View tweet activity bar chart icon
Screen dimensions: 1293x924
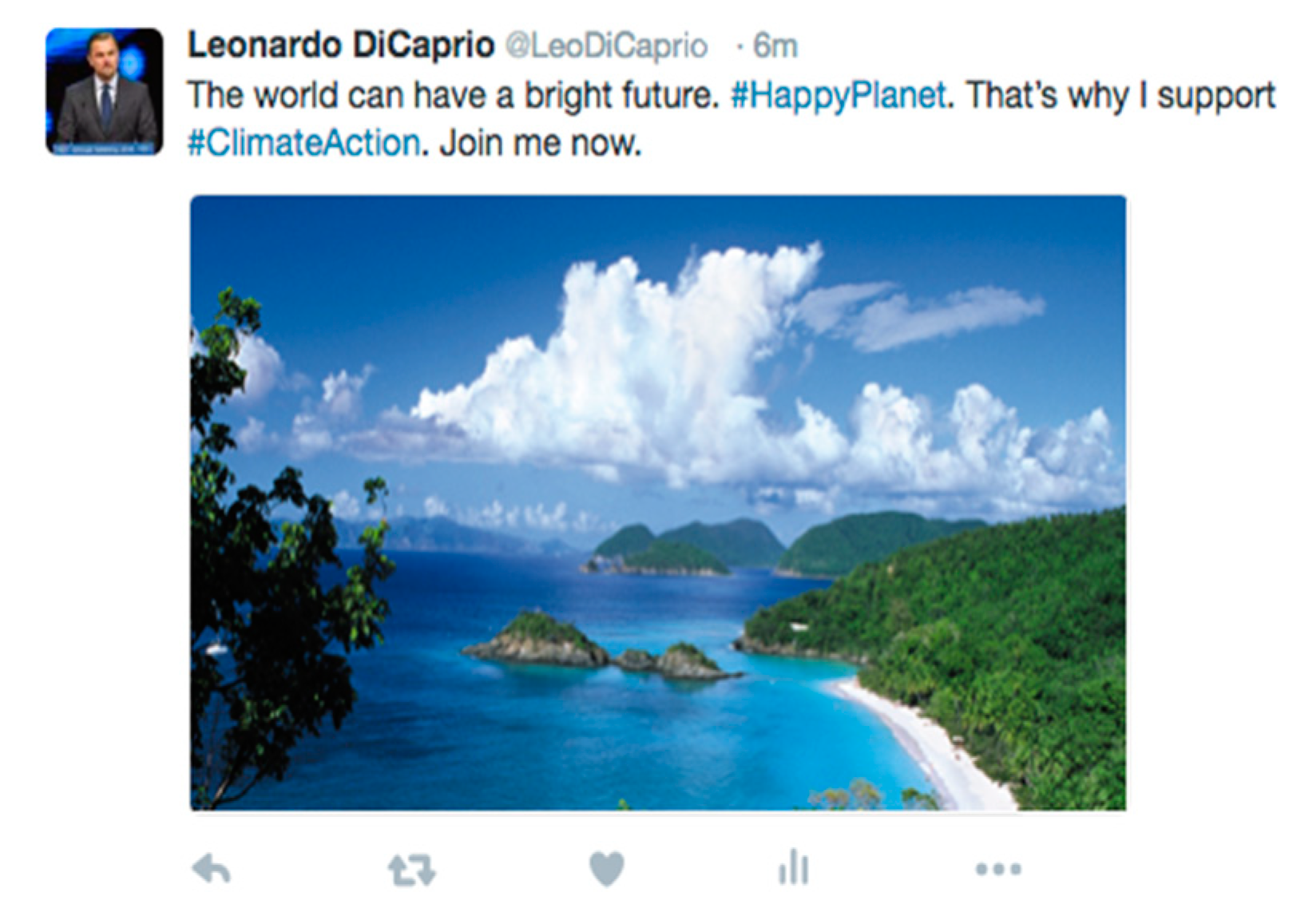coord(794,867)
